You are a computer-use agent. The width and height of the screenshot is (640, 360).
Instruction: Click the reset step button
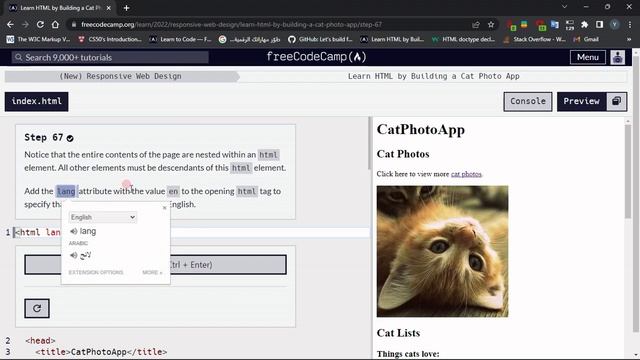pos(37,308)
